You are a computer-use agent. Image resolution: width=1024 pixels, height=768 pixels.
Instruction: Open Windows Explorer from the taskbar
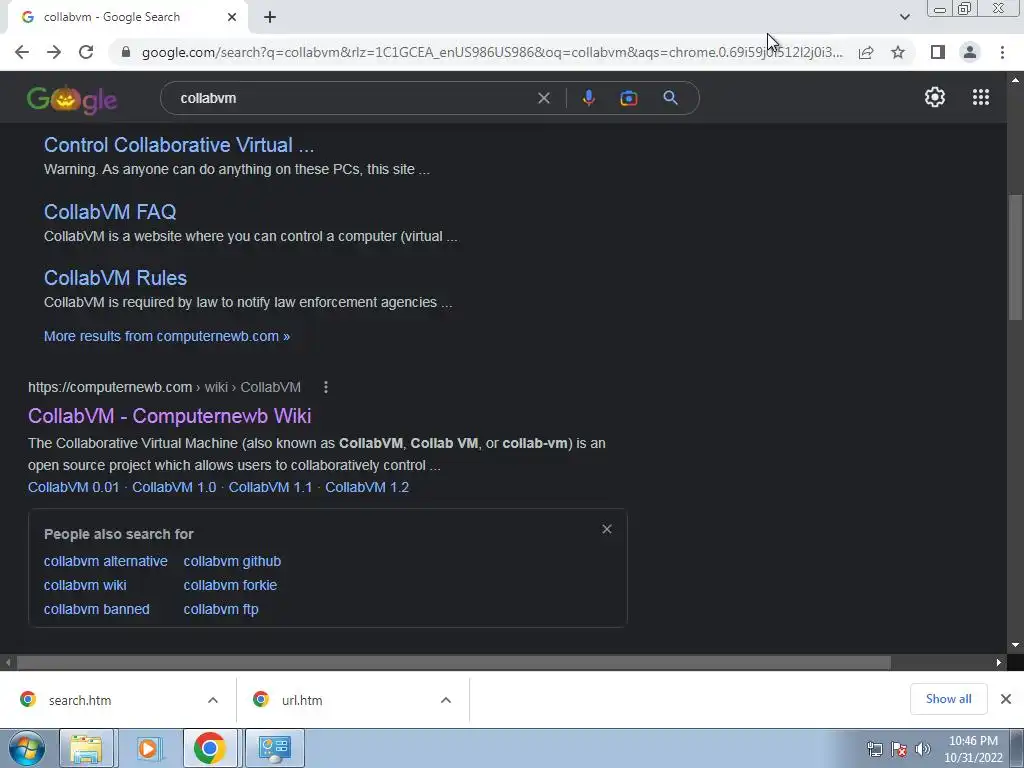click(86, 748)
